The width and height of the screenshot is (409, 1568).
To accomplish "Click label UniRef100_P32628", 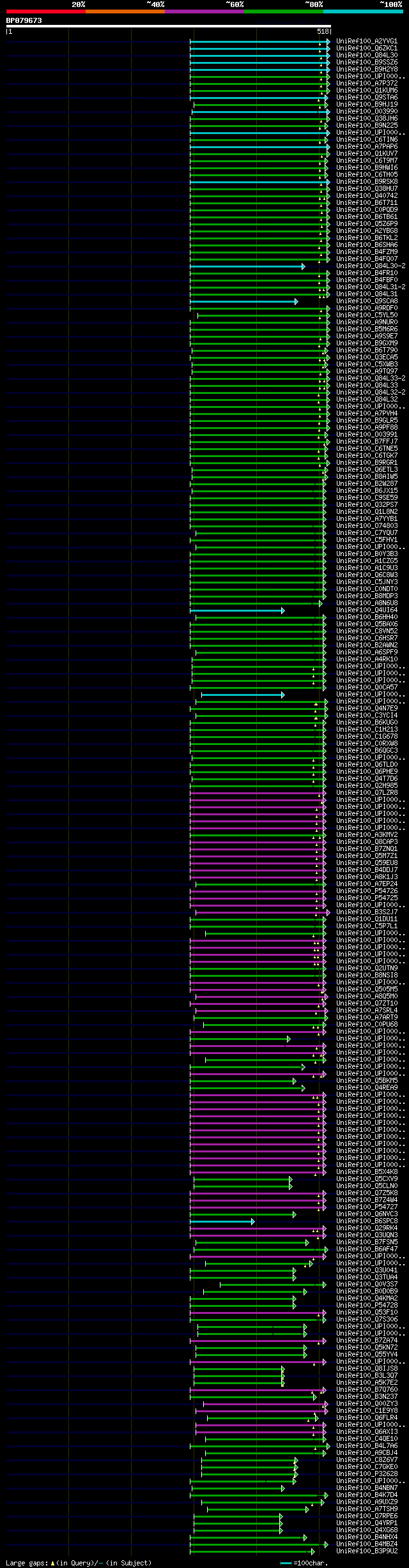I will (367, 1474).
